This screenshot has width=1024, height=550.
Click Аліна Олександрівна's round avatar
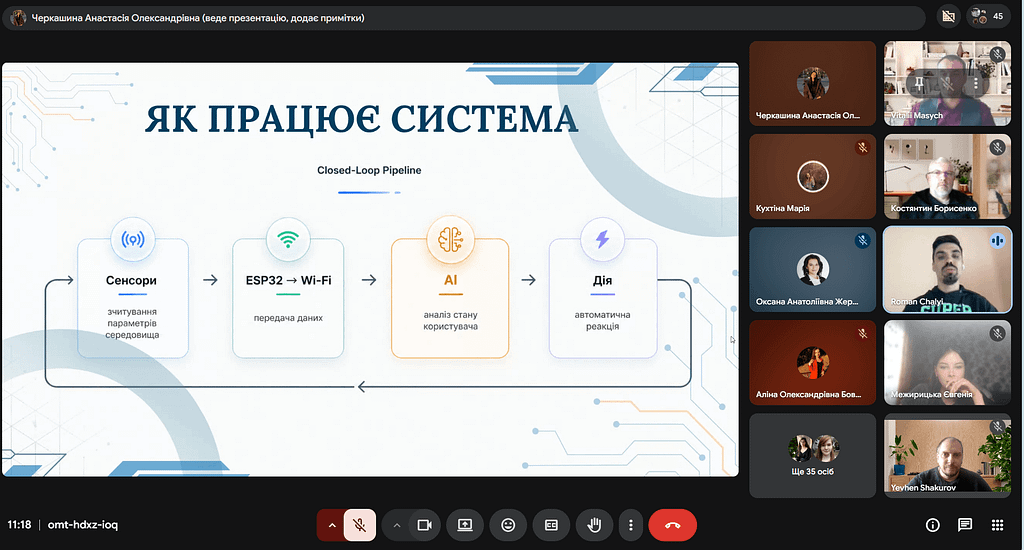pos(813,363)
